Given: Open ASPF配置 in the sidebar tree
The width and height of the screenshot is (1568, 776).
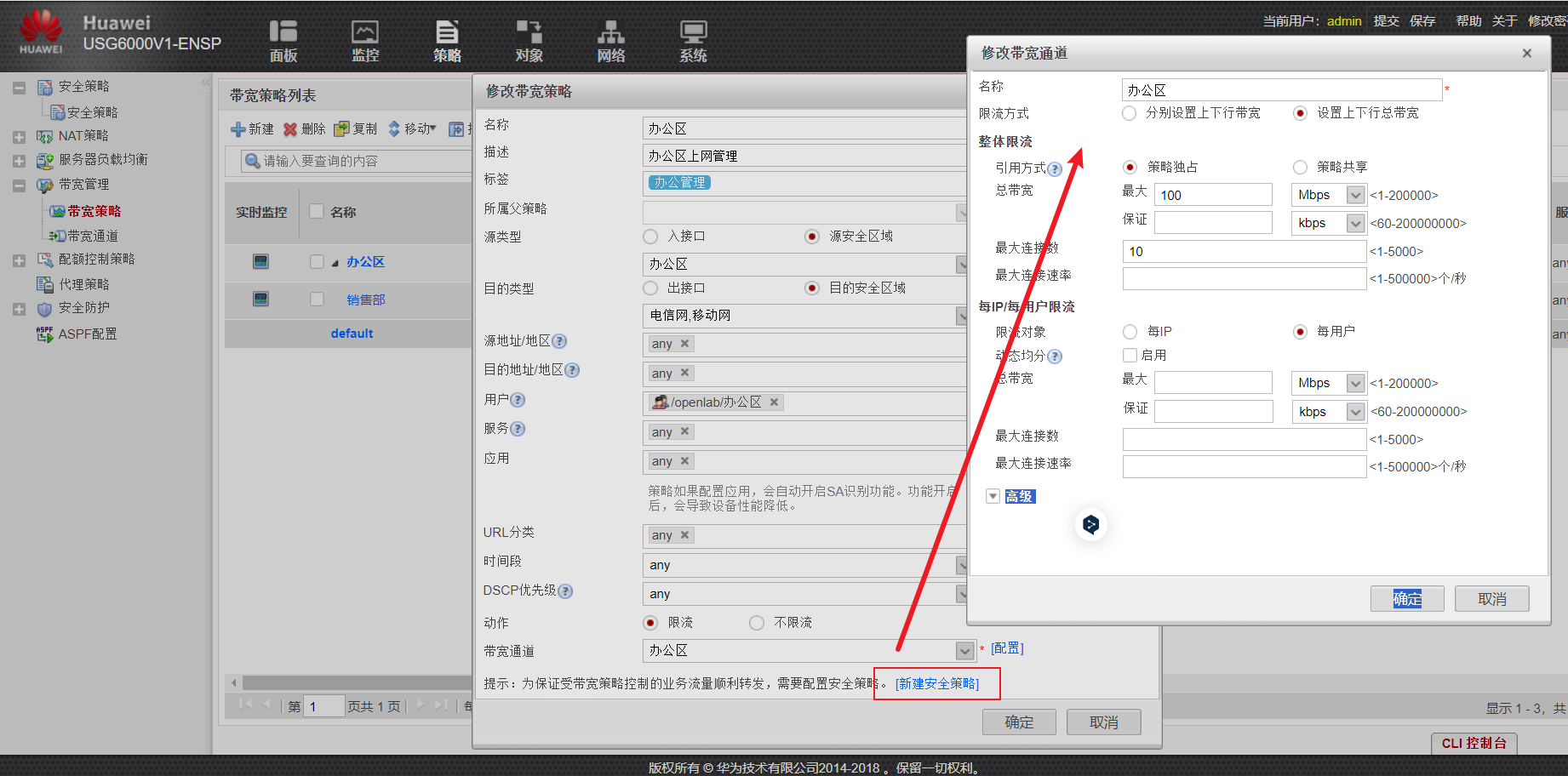Looking at the screenshot, I should tap(88, 334).
